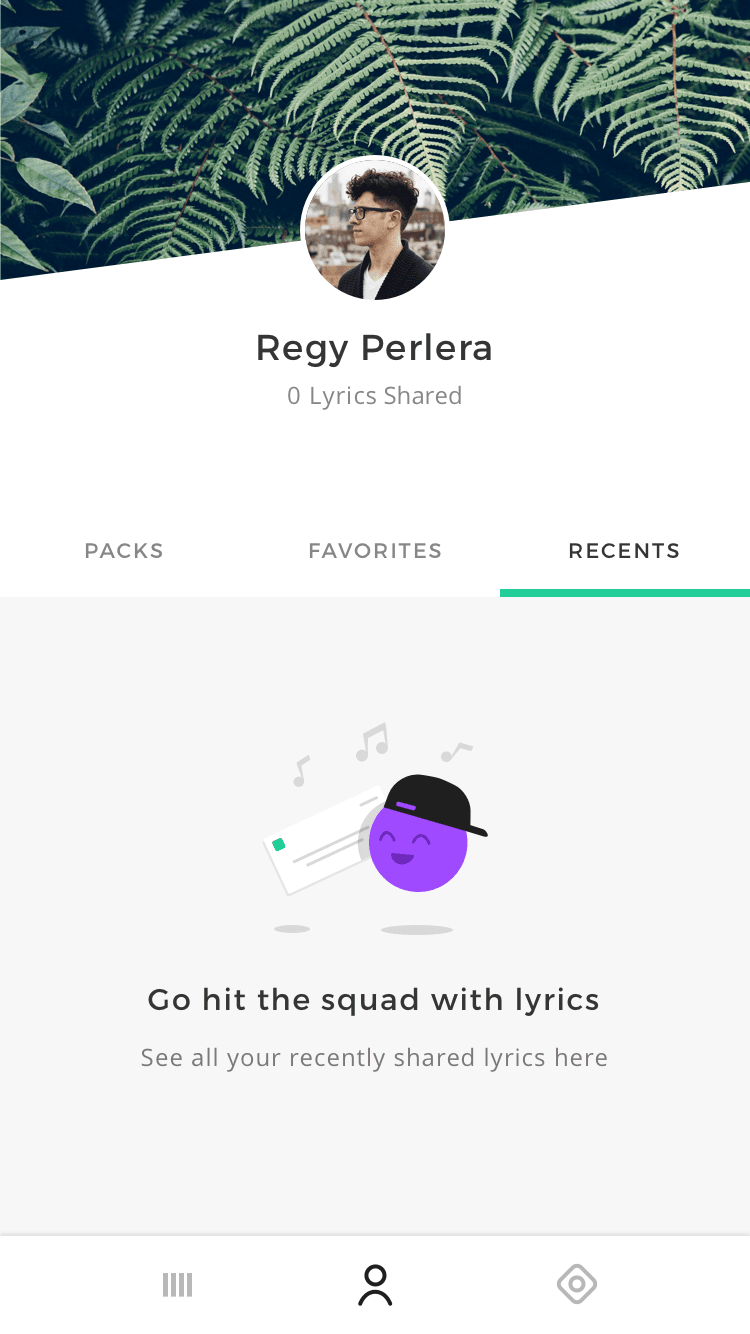Tap the double music note above illustration
This screenshot has height=1334, width=750.
373,743
